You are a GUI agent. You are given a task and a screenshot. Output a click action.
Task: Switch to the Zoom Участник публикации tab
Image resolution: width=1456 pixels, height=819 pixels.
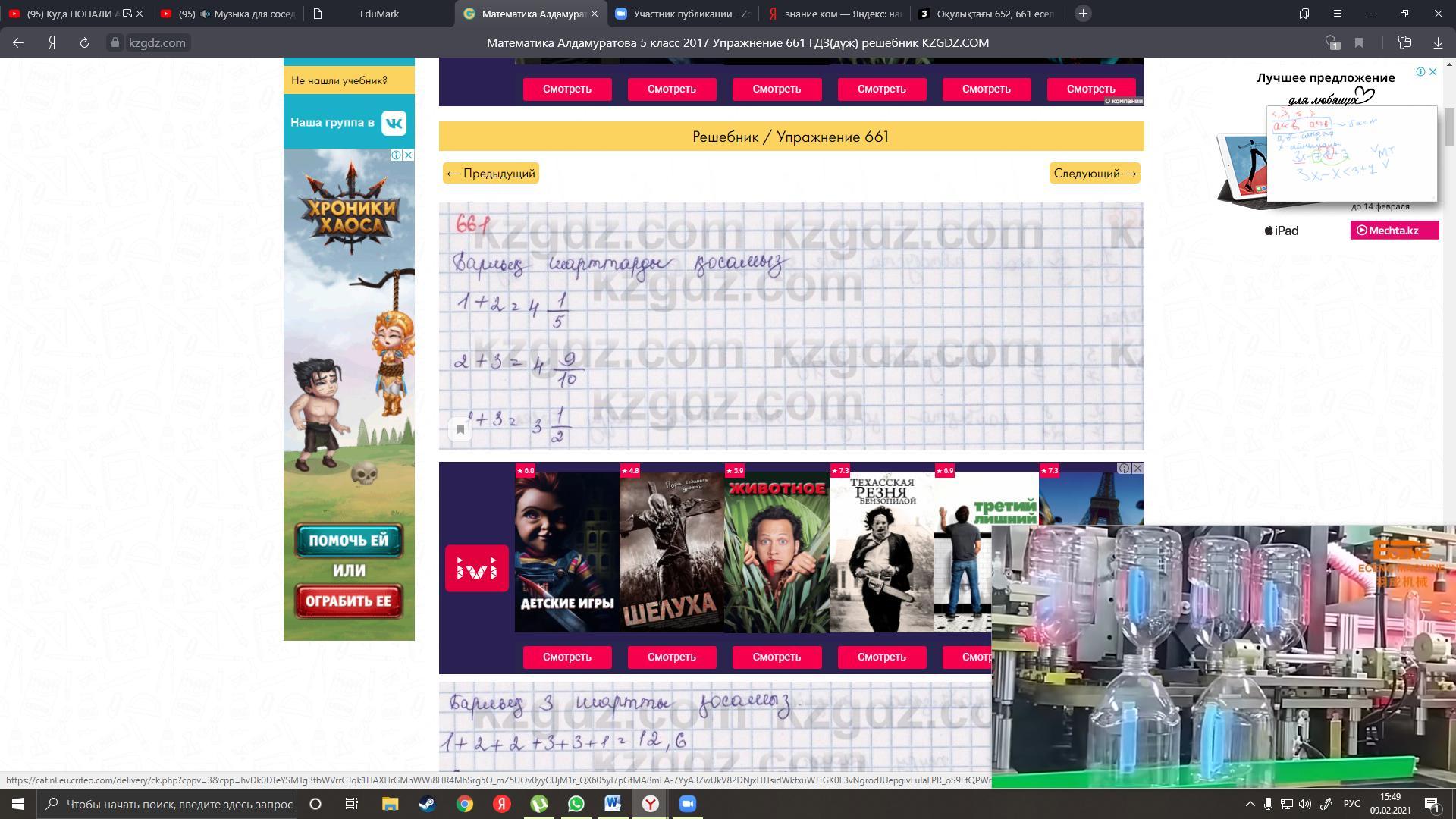[682, 14]
